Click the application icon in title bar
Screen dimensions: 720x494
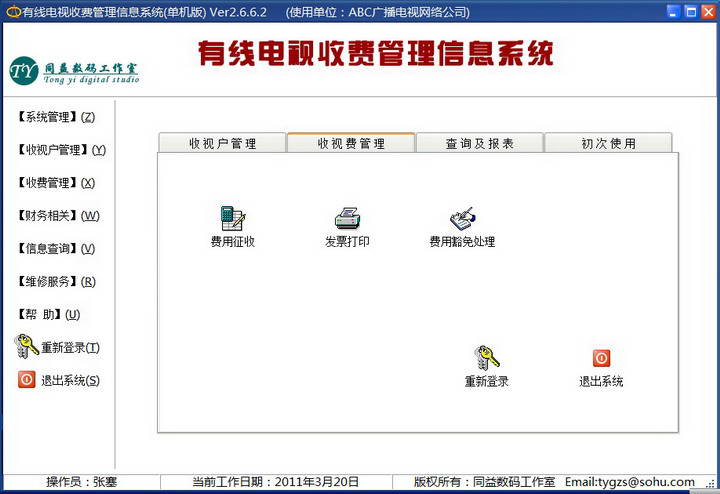(x=13, y=11)
